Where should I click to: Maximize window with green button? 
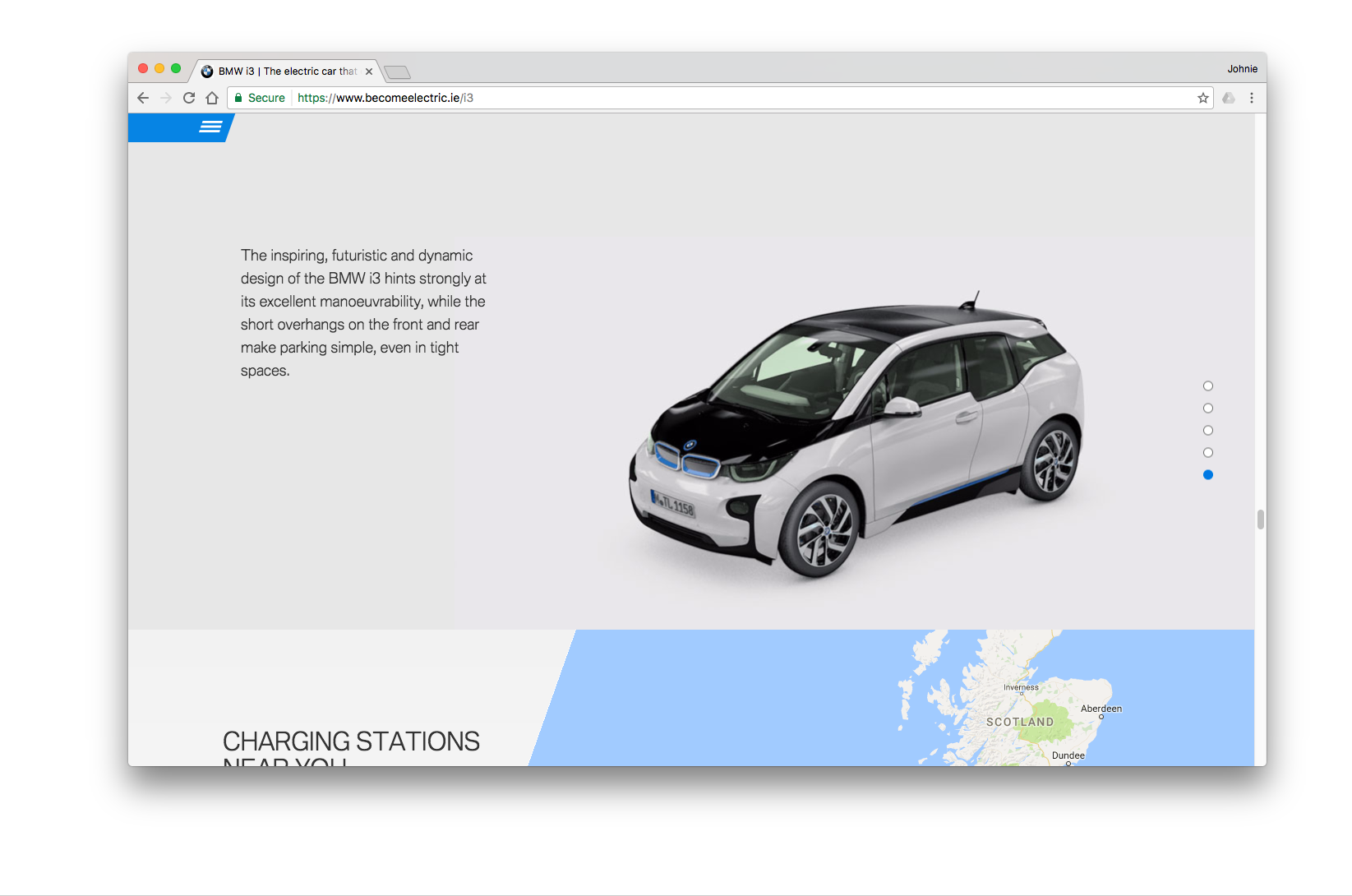tap(176, 69)
